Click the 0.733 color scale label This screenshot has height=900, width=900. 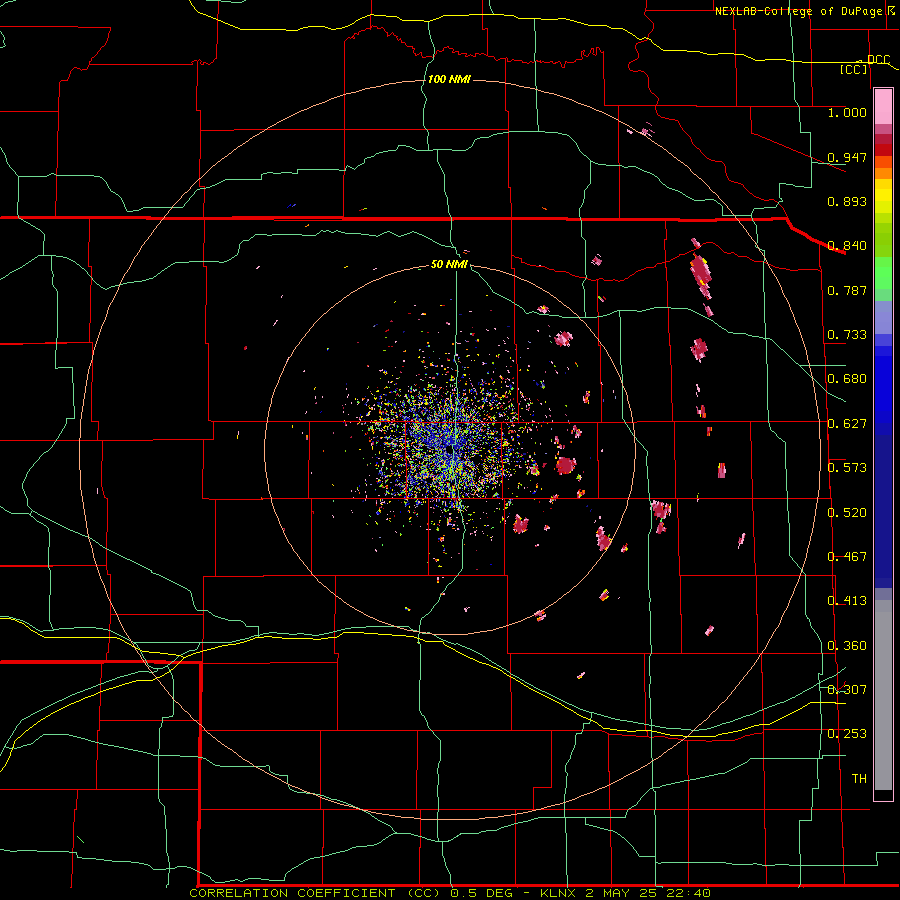[x=847, y=335]
